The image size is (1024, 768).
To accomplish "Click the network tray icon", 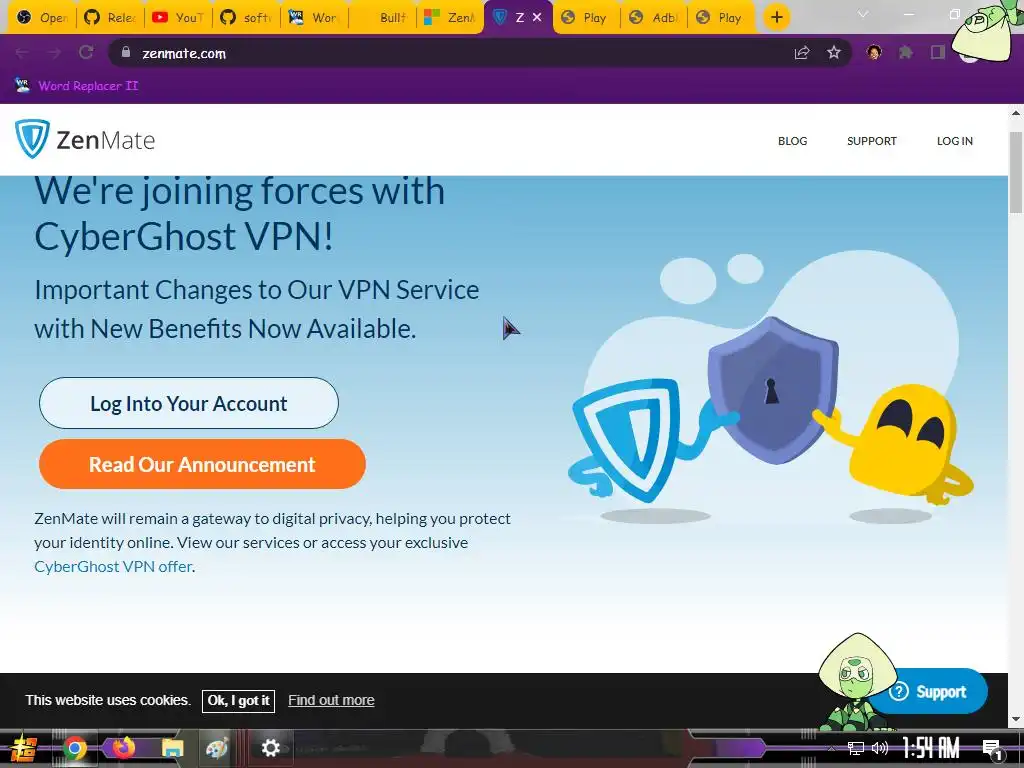I will (x=856, y=748).
